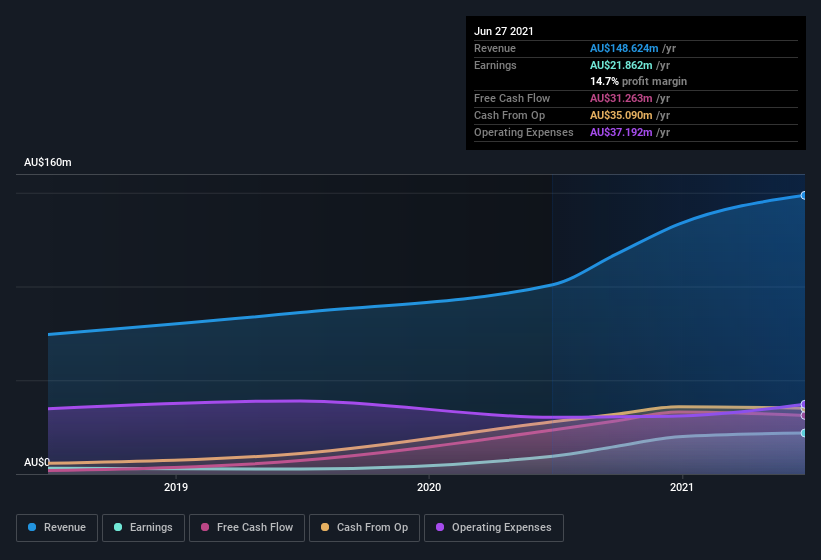The width and height of the screenshot is (821, 560).
Task: Click the Earnings line endpoint marker
Action: [x=803, y=433]
